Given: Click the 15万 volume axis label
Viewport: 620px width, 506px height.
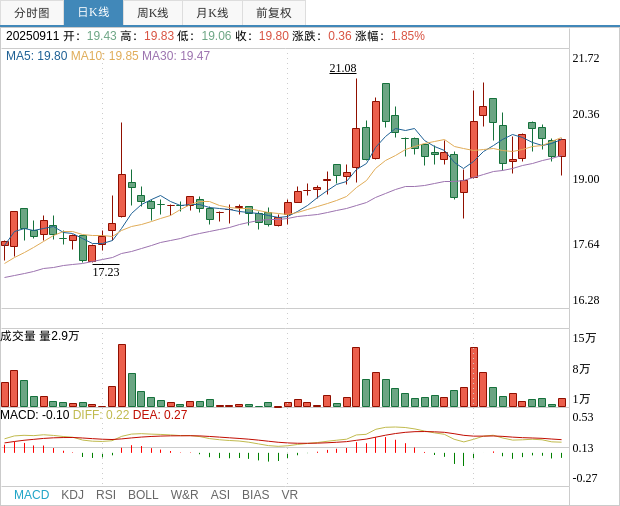Looking at the screenshot, I should [584, 338].
